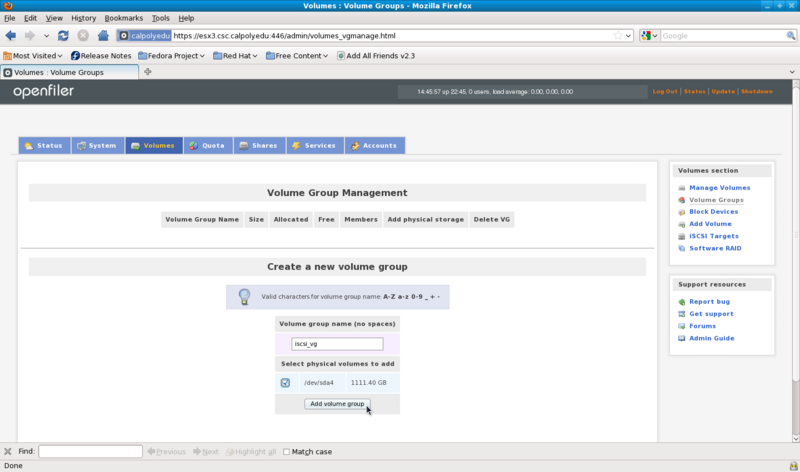The image size is (800, 472).
Task: Open a new tab with the plus icon
Action: click(x=147, y=72)
